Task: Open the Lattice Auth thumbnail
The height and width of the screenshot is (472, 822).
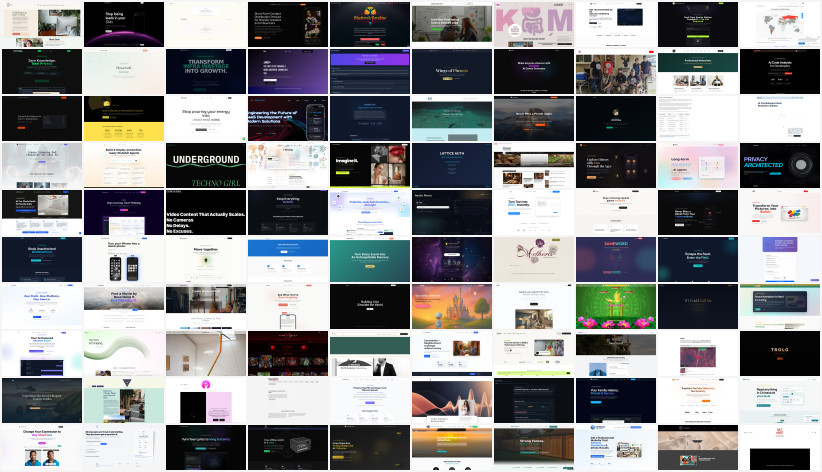Action: [x=452, y=165]
